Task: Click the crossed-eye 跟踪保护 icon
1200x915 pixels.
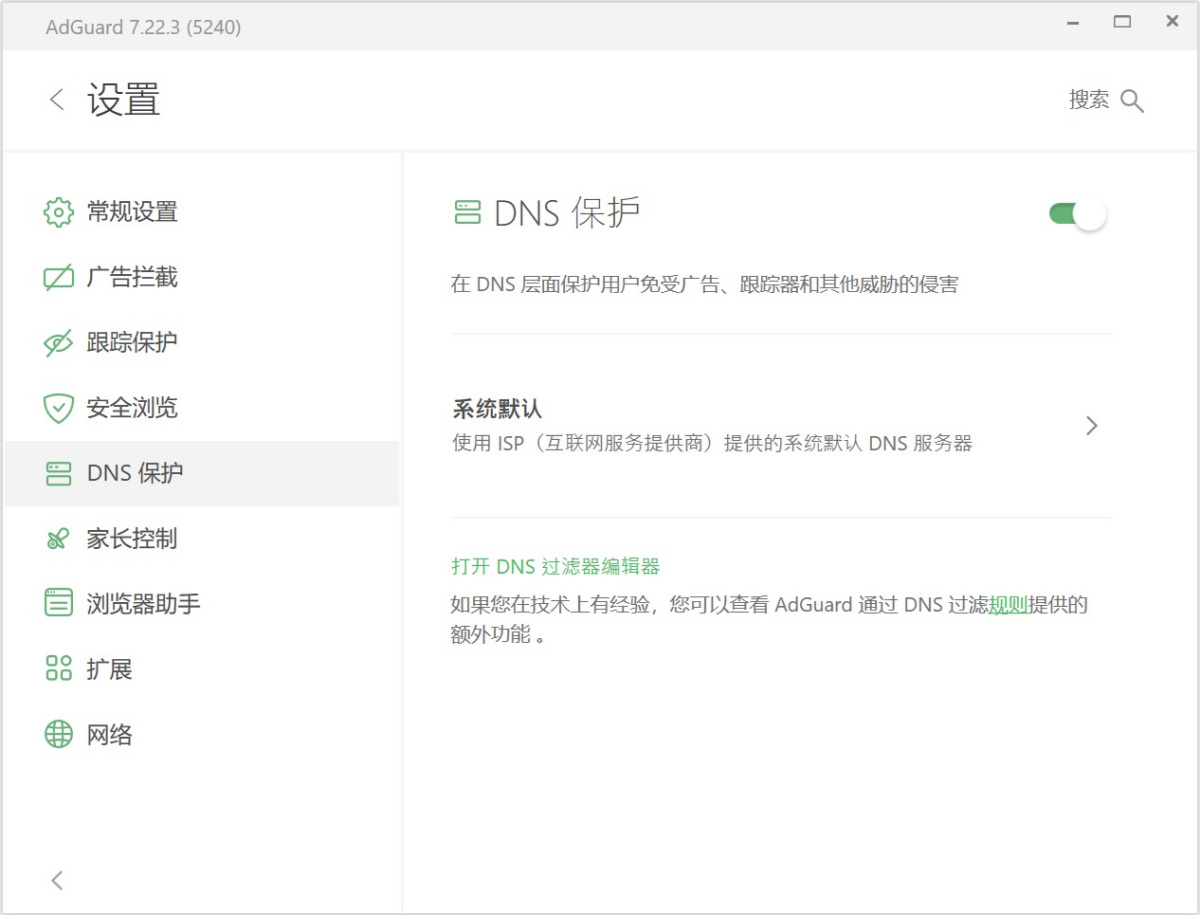Action: tap(59, 343)
